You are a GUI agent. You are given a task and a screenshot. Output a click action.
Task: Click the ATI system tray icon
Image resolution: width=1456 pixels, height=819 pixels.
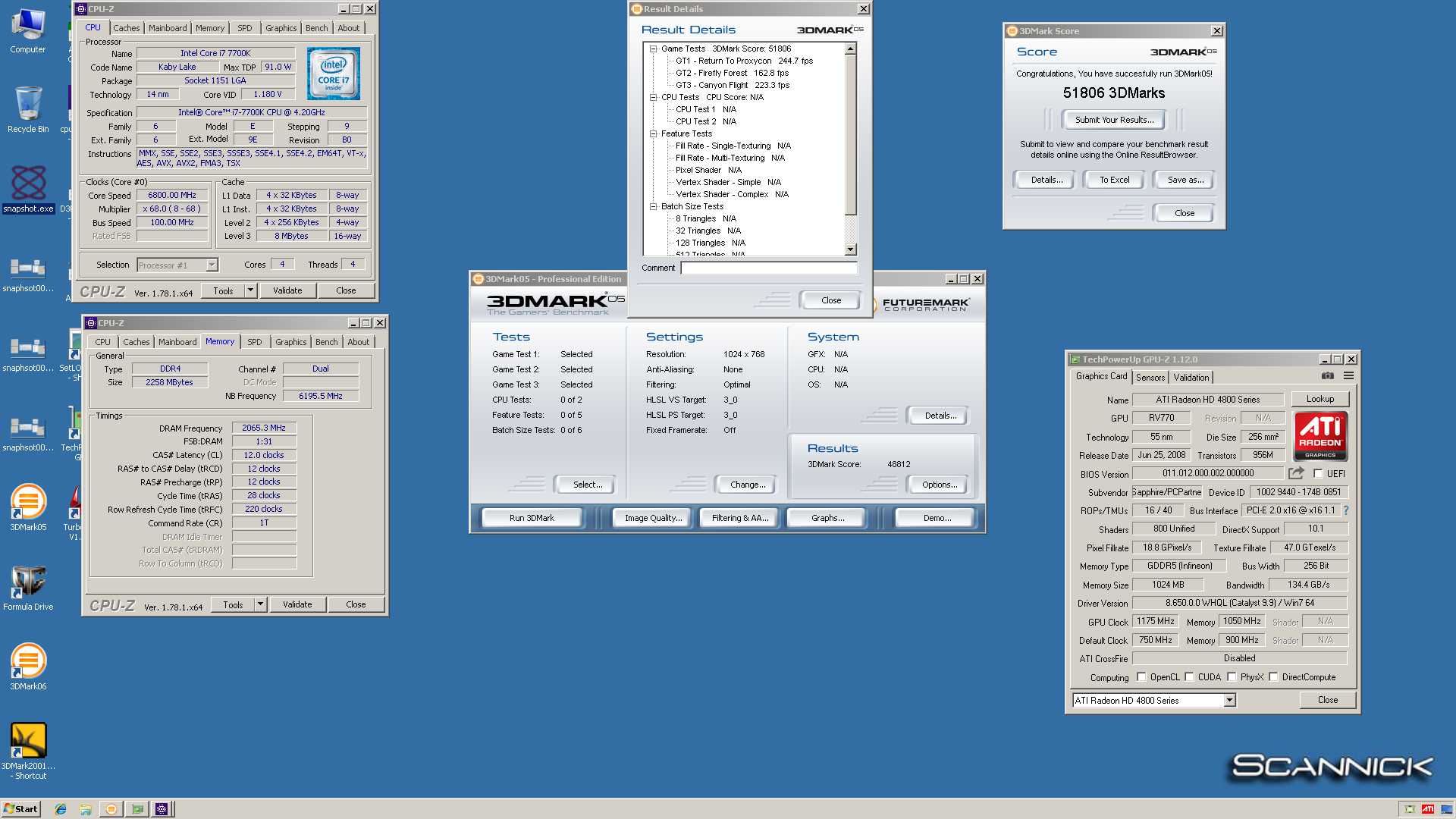[x=1428, y=809]
